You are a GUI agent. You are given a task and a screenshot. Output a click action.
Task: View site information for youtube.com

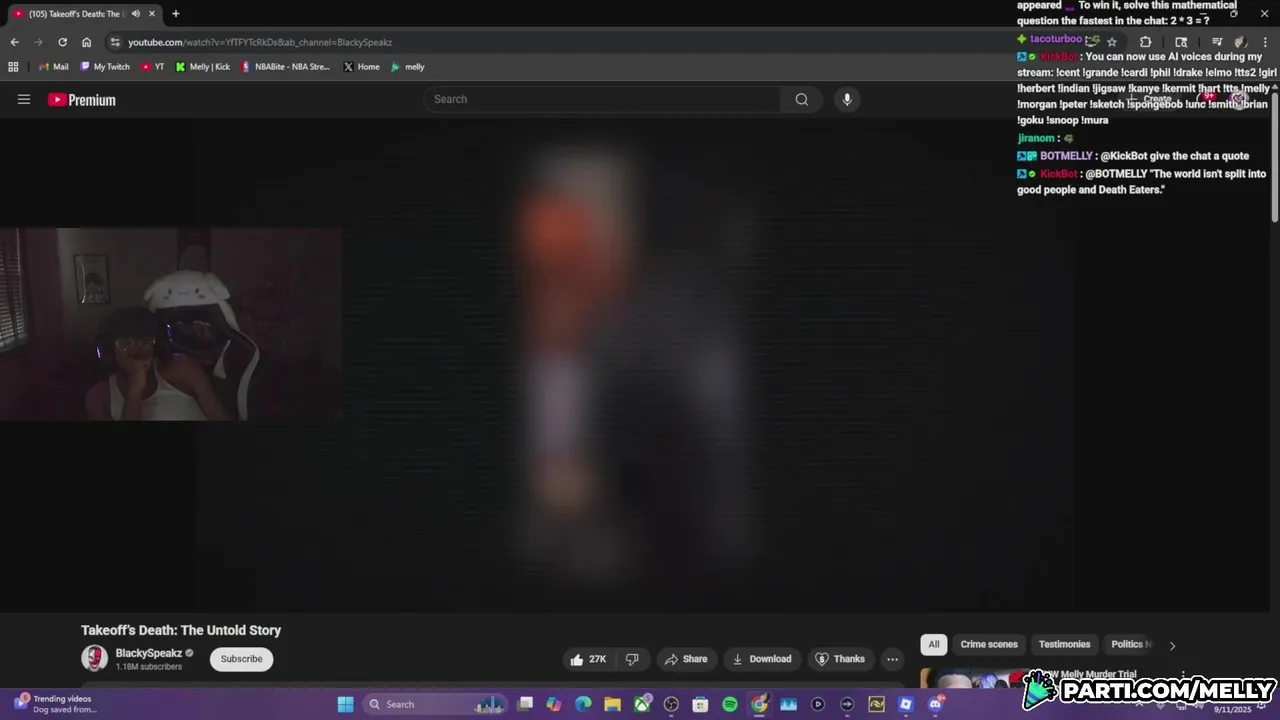coord(115,42)
